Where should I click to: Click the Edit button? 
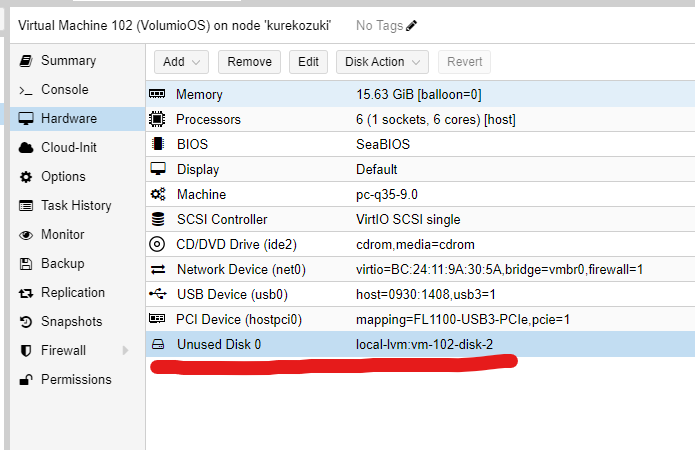click(308, 62)
